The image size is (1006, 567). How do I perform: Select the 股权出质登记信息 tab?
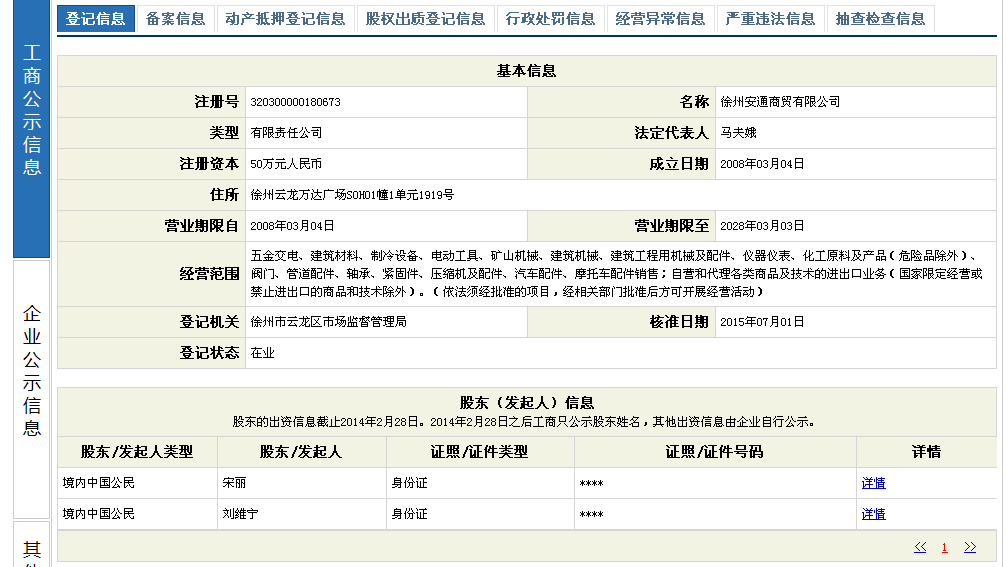[x=425, y=19]
